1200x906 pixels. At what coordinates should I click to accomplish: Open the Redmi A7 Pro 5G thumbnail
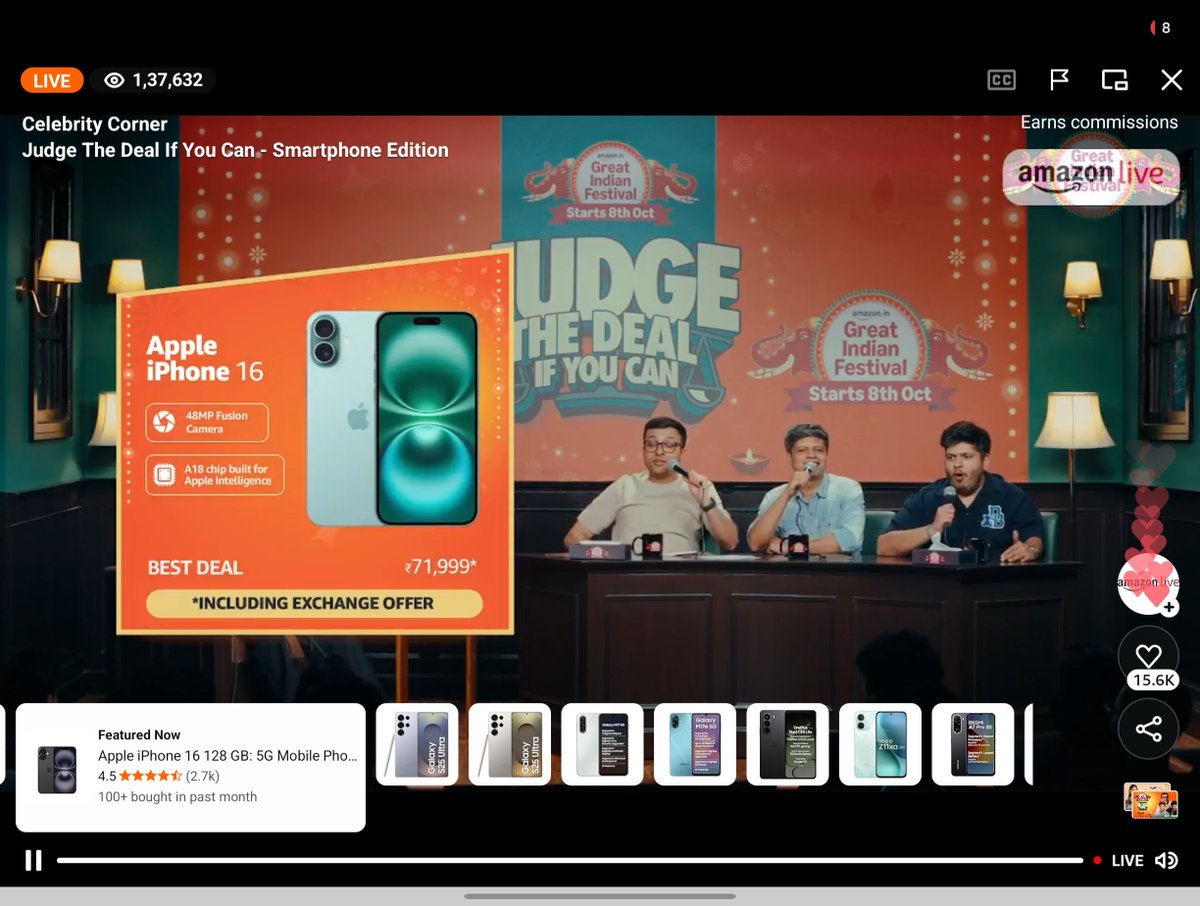point(973,744)
